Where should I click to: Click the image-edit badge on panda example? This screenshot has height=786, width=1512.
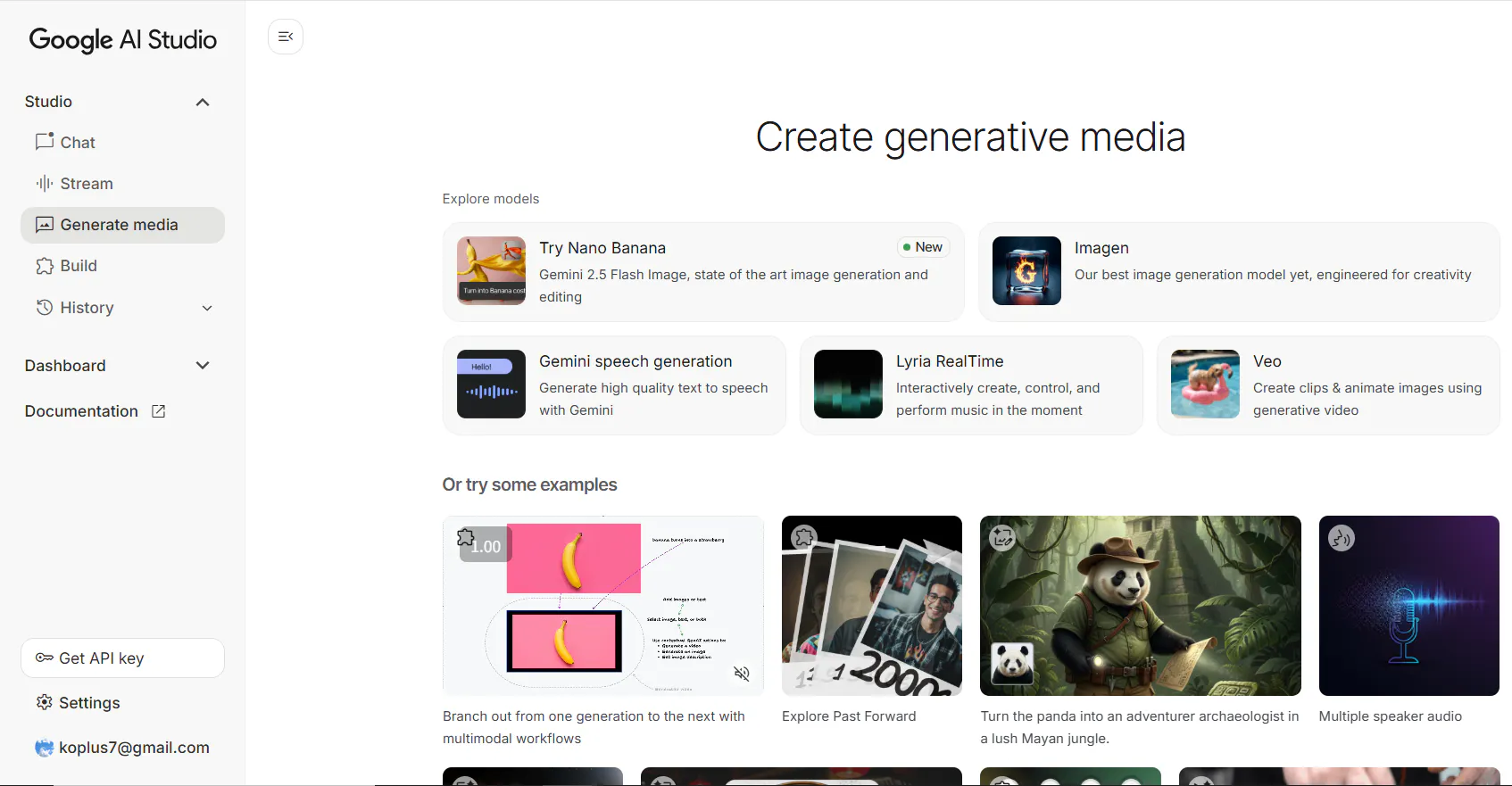coord(1002,537)
